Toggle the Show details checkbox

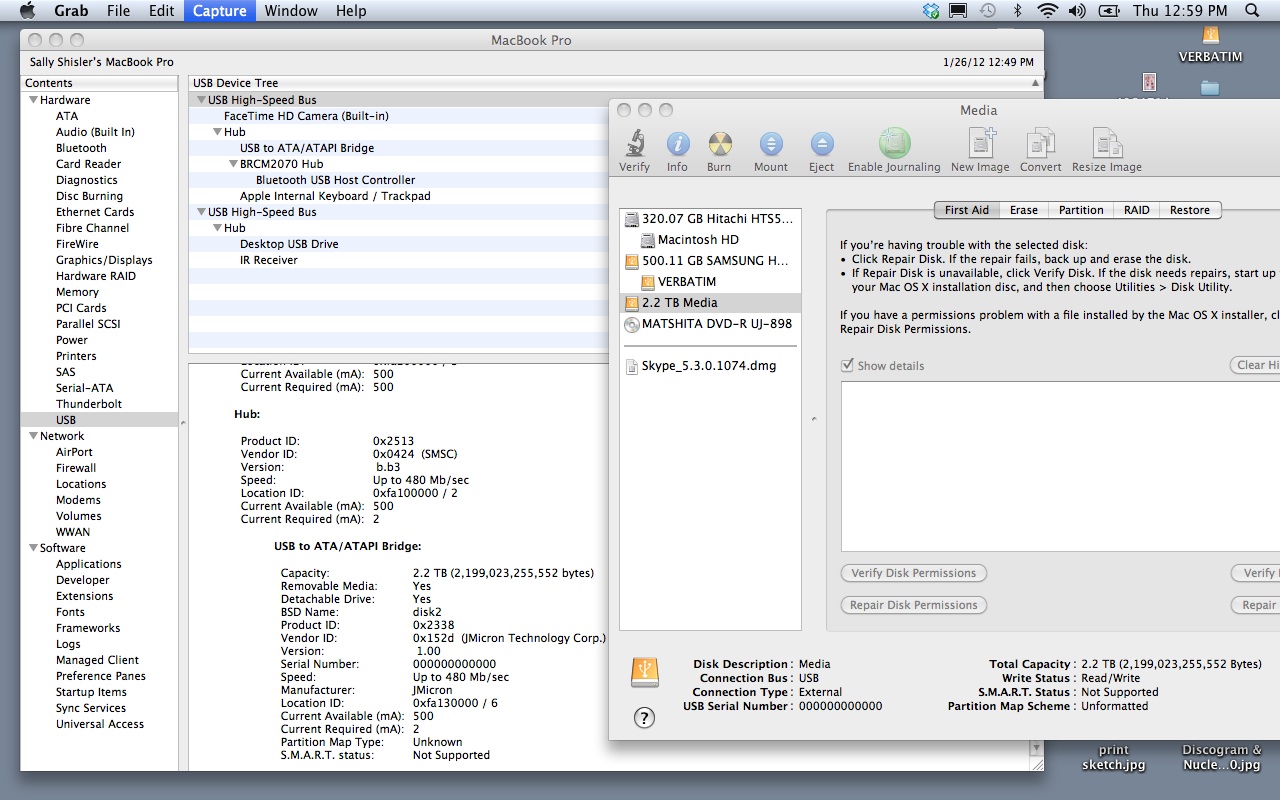click(848, 366)
